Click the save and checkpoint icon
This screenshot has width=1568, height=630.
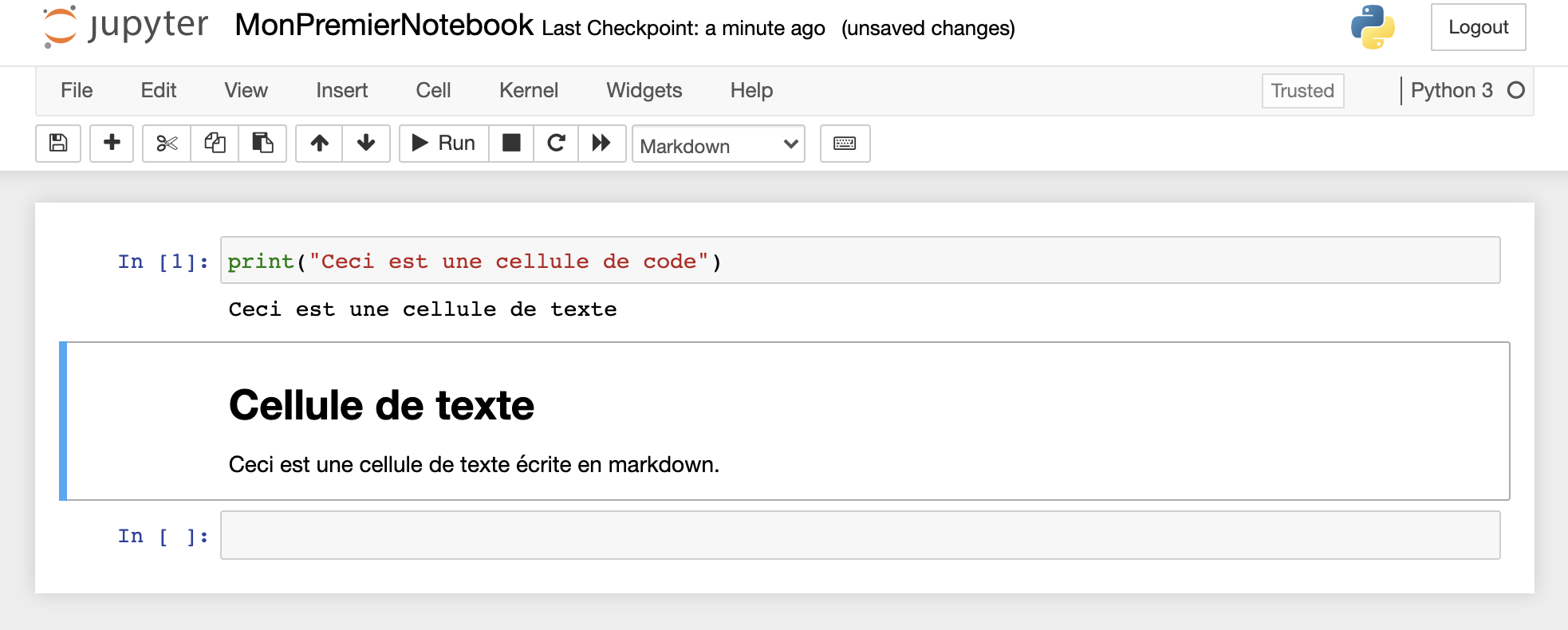(58, 144)
